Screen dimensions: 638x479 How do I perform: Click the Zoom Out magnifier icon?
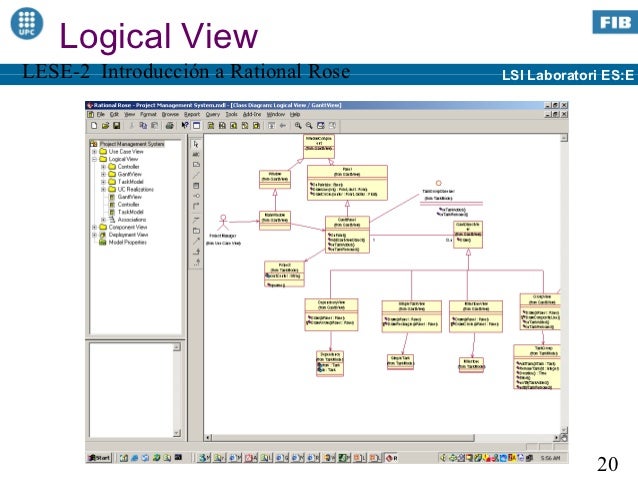[x=309, y=126]
